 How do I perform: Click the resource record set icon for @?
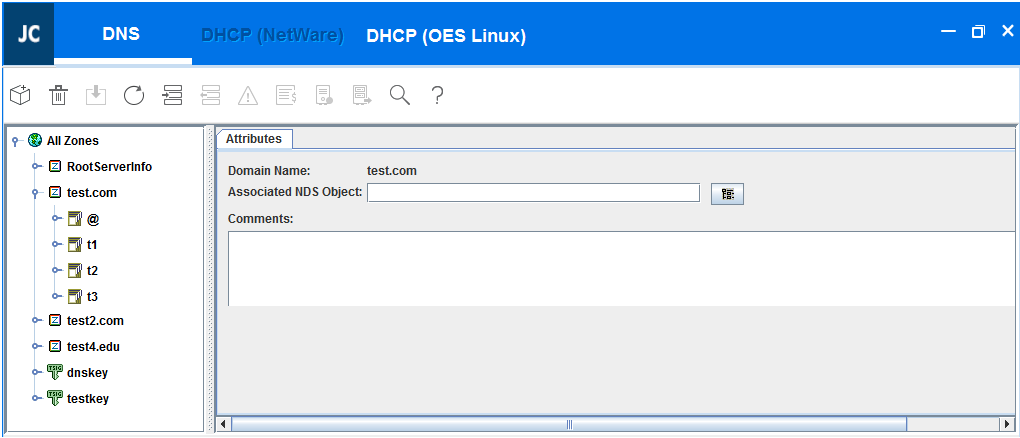click(x=75, y=219)
